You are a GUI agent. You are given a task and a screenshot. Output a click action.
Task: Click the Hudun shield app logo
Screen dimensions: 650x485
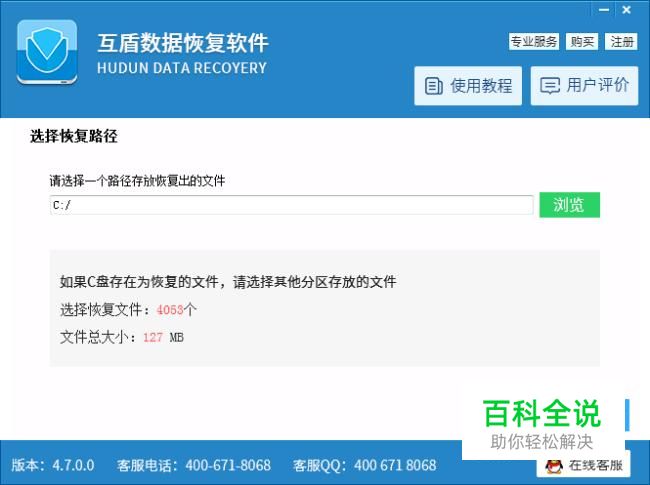pos(47,53)
